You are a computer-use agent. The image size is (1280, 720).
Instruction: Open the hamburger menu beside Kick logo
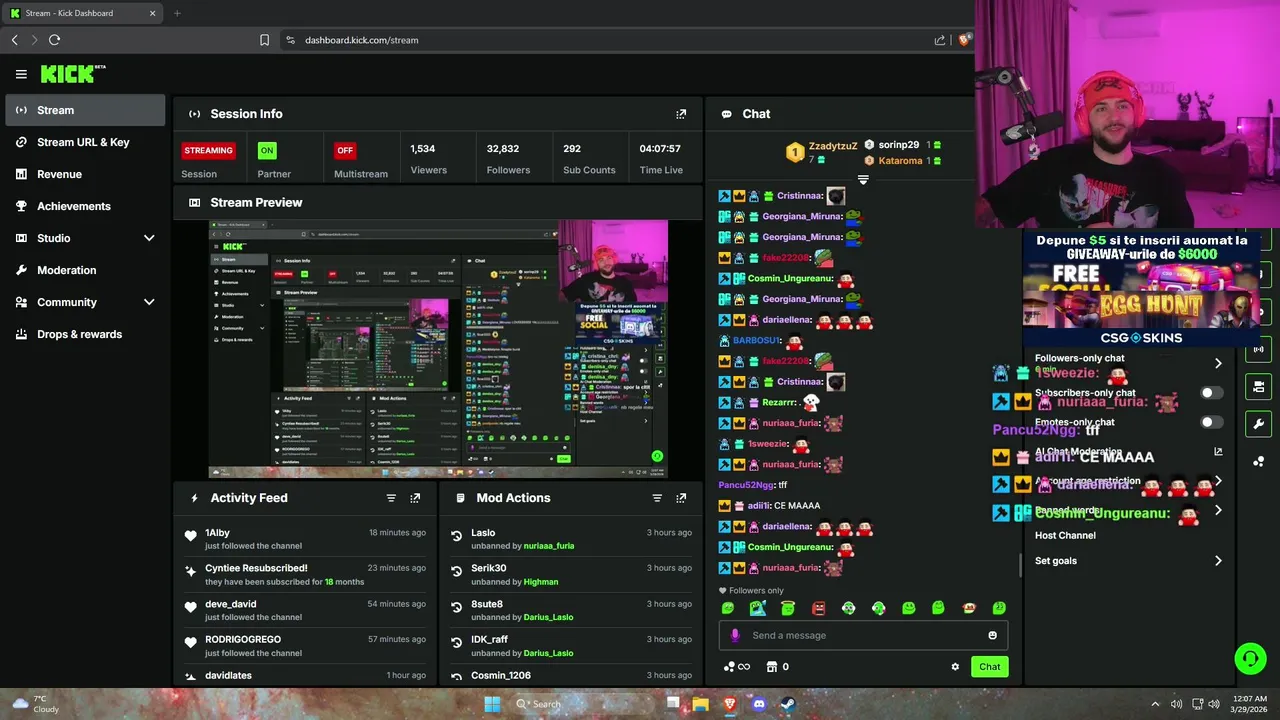[x=21, y=74]
